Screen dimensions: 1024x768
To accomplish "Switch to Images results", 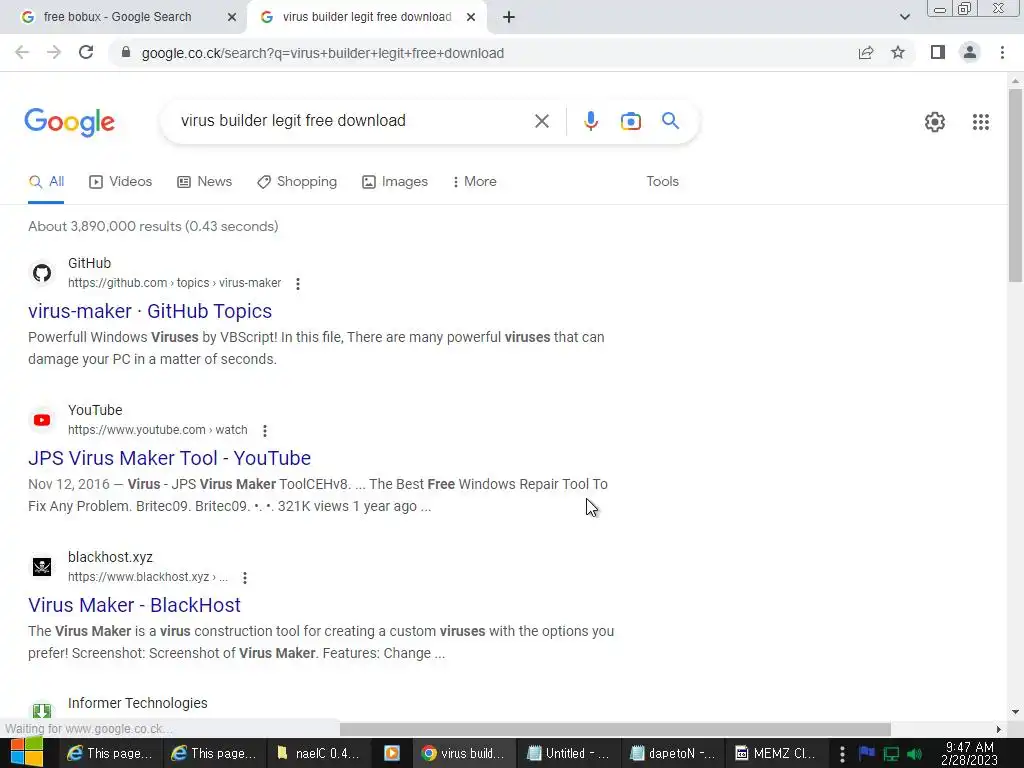I will point(395,182).
